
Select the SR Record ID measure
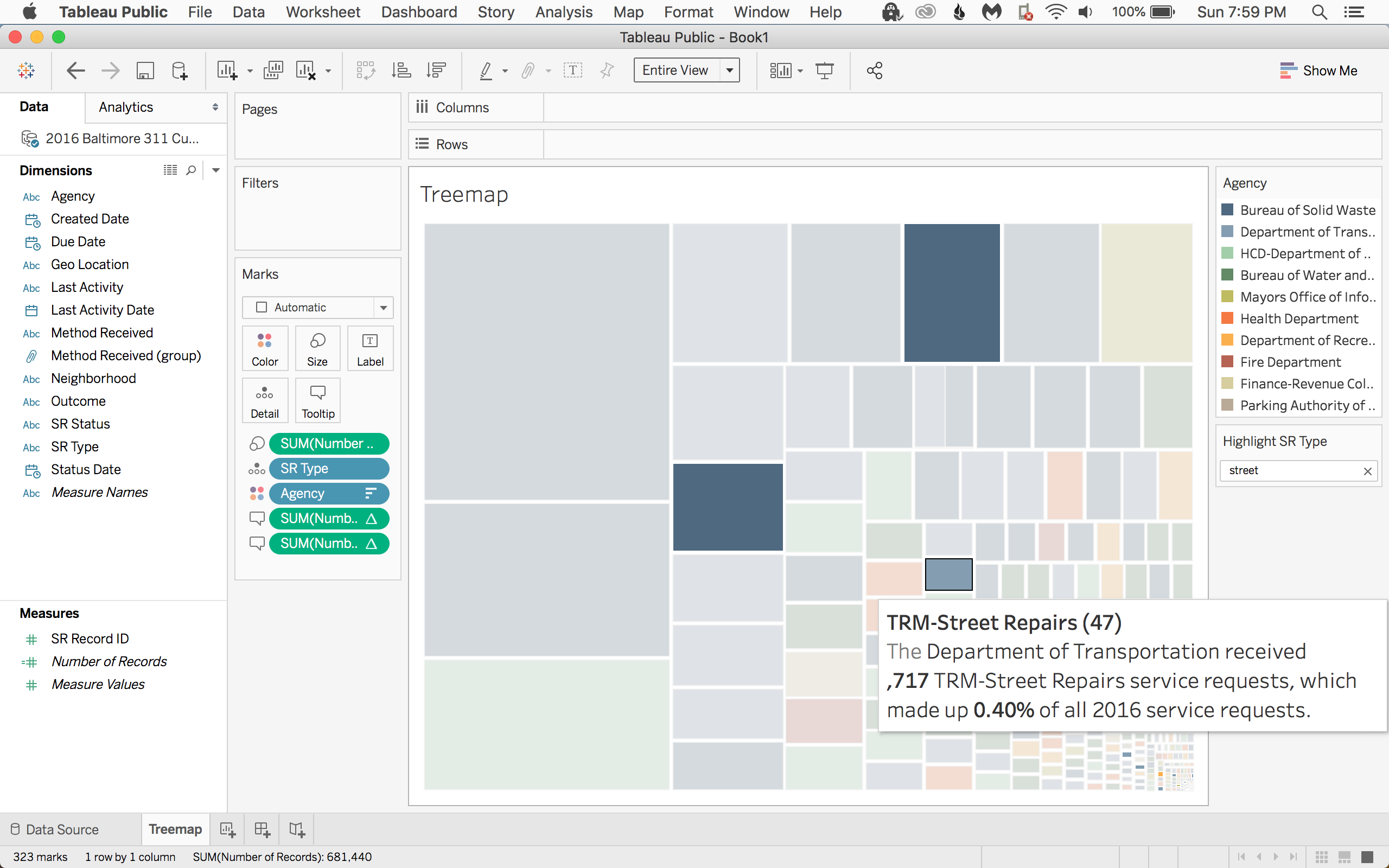tap(90, 639)
